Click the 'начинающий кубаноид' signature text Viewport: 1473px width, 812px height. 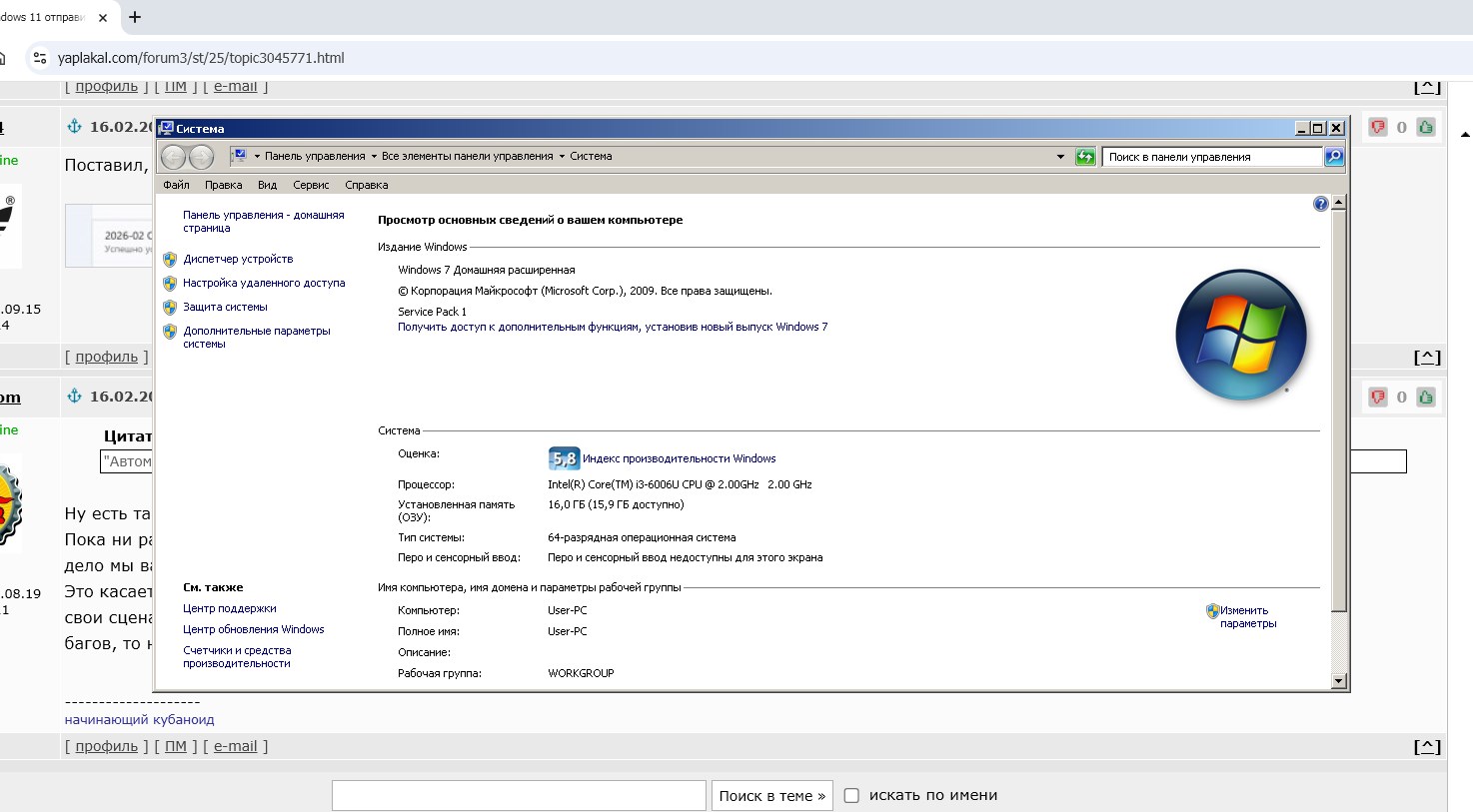click(x=140, y=719)
